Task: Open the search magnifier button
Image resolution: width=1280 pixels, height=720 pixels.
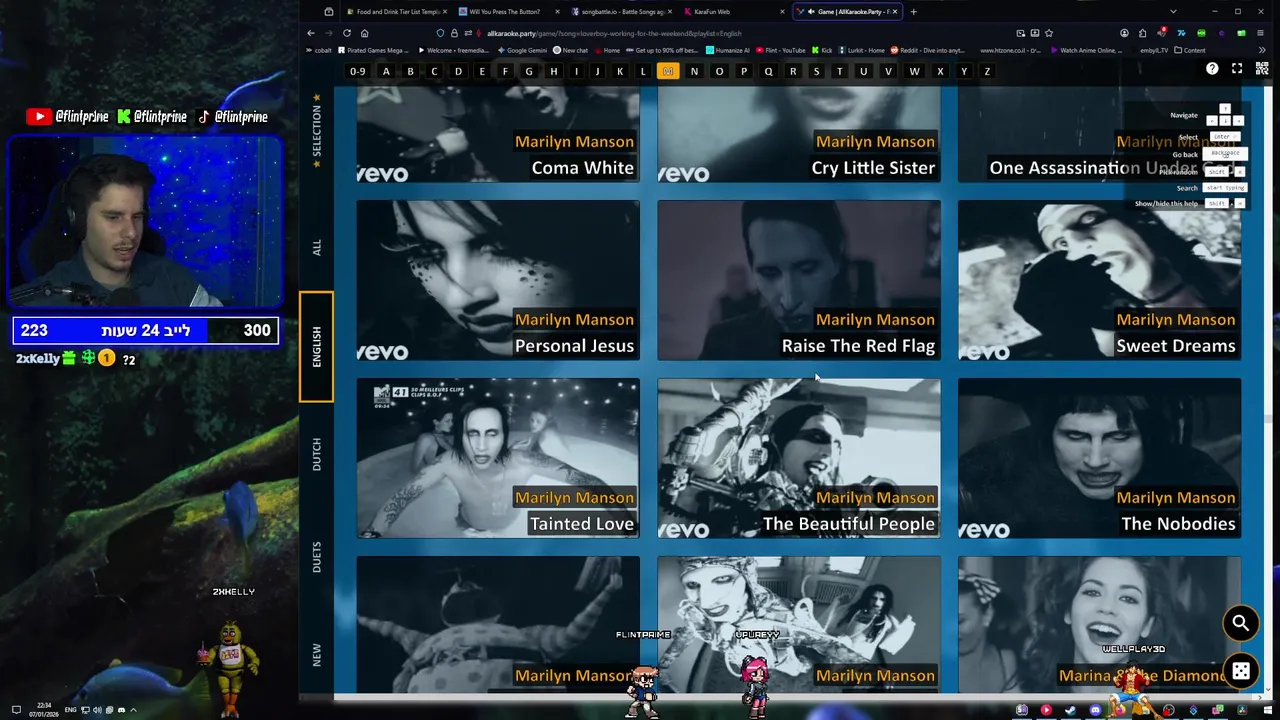Action: (1240, 623)
